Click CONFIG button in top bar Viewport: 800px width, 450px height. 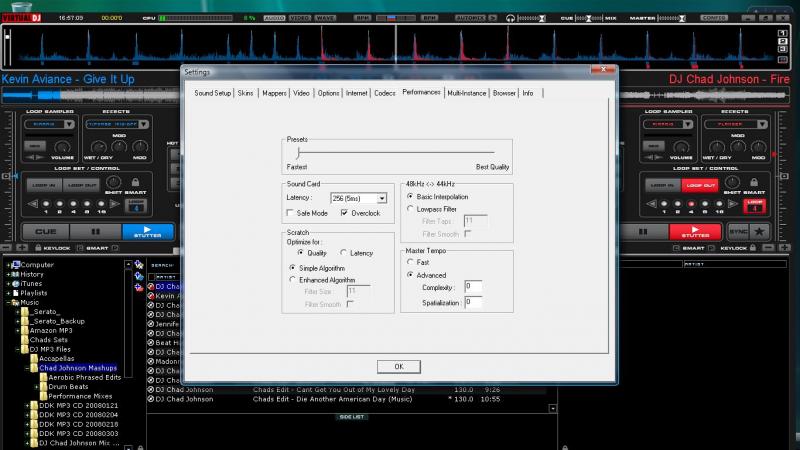coord(714,18)
